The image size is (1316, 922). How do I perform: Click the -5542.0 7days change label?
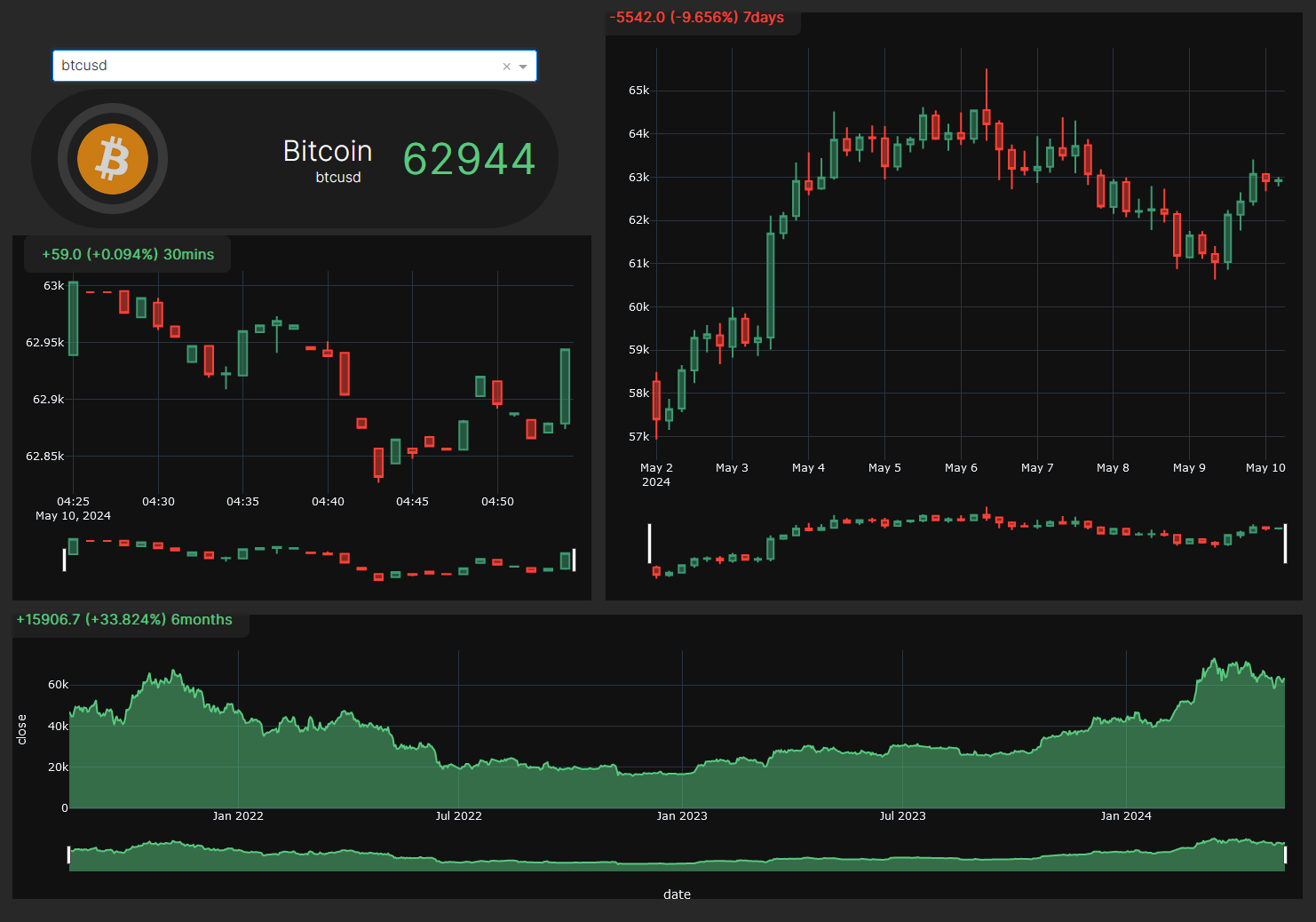[697, 18]
